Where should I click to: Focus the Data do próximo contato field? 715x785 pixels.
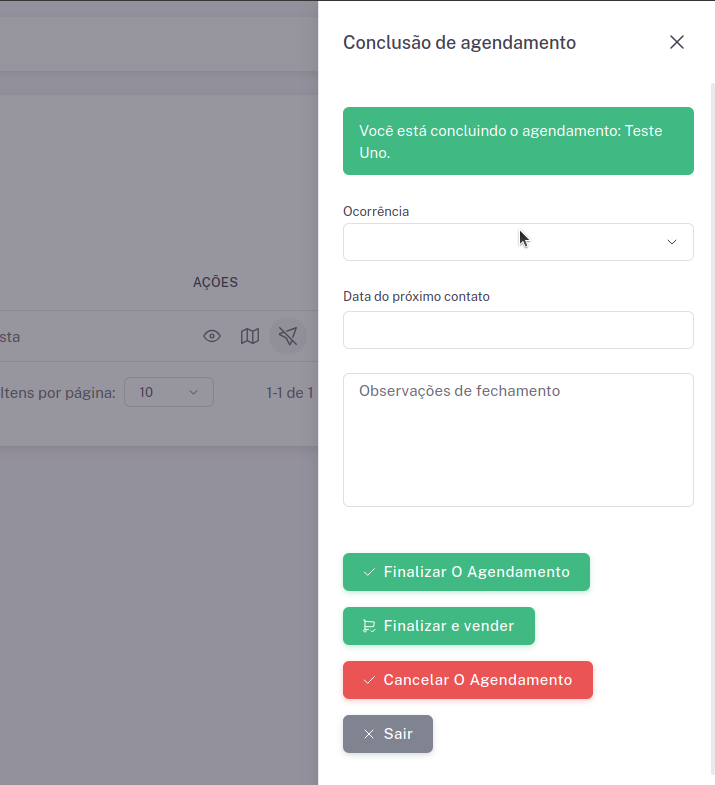coord(518,330)
